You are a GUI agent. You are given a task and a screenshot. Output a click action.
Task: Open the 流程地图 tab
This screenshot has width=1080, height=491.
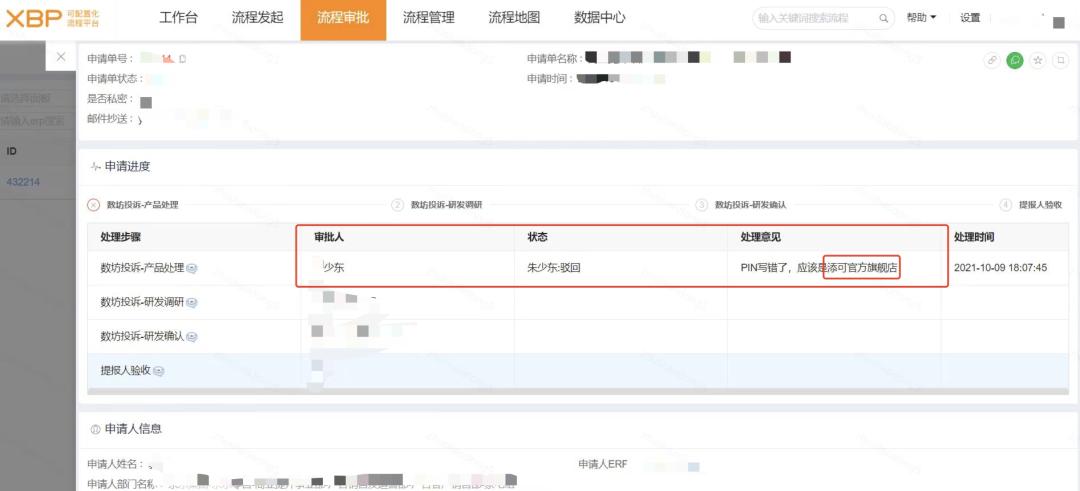[514, 19]
